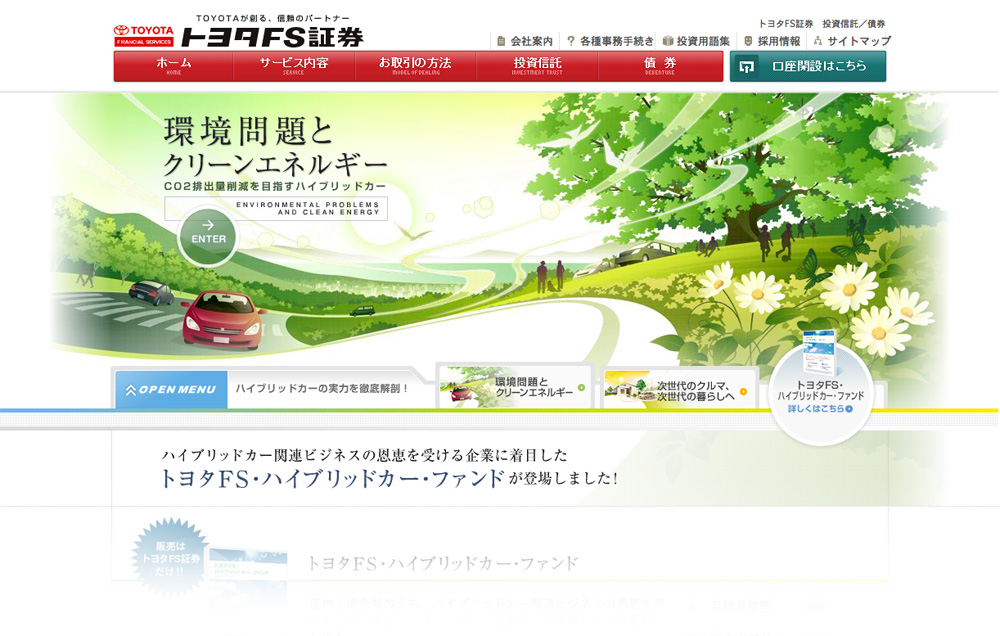Open サイトマップ sitemap link
Image resolution: width=1000 pixels, height=636 pixels.
pos(859,41)
